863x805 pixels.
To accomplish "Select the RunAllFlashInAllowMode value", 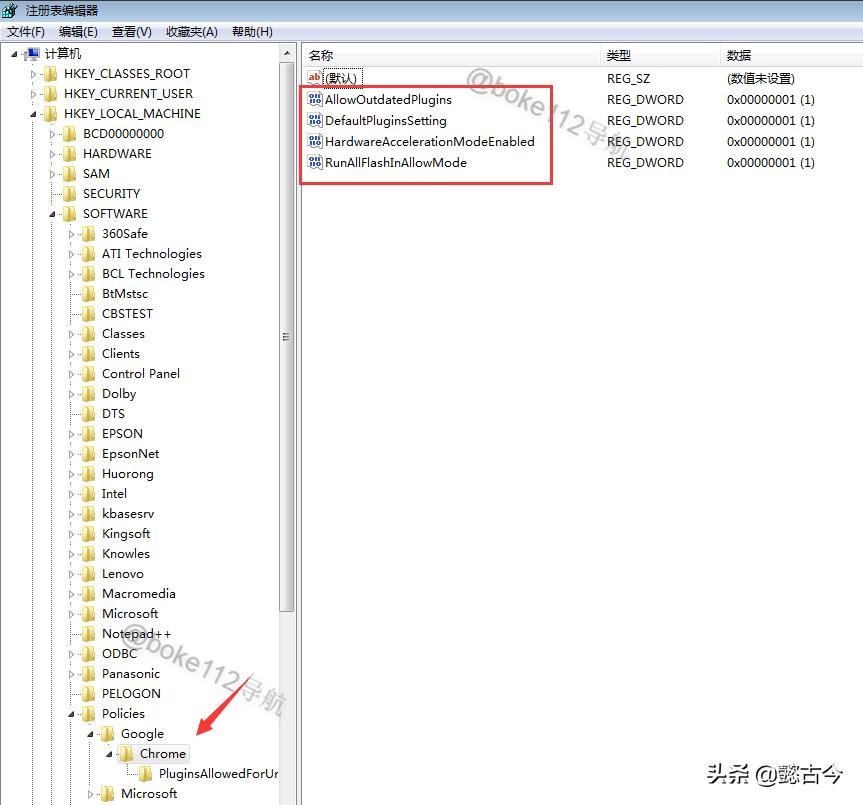I will tap(396, 162).
